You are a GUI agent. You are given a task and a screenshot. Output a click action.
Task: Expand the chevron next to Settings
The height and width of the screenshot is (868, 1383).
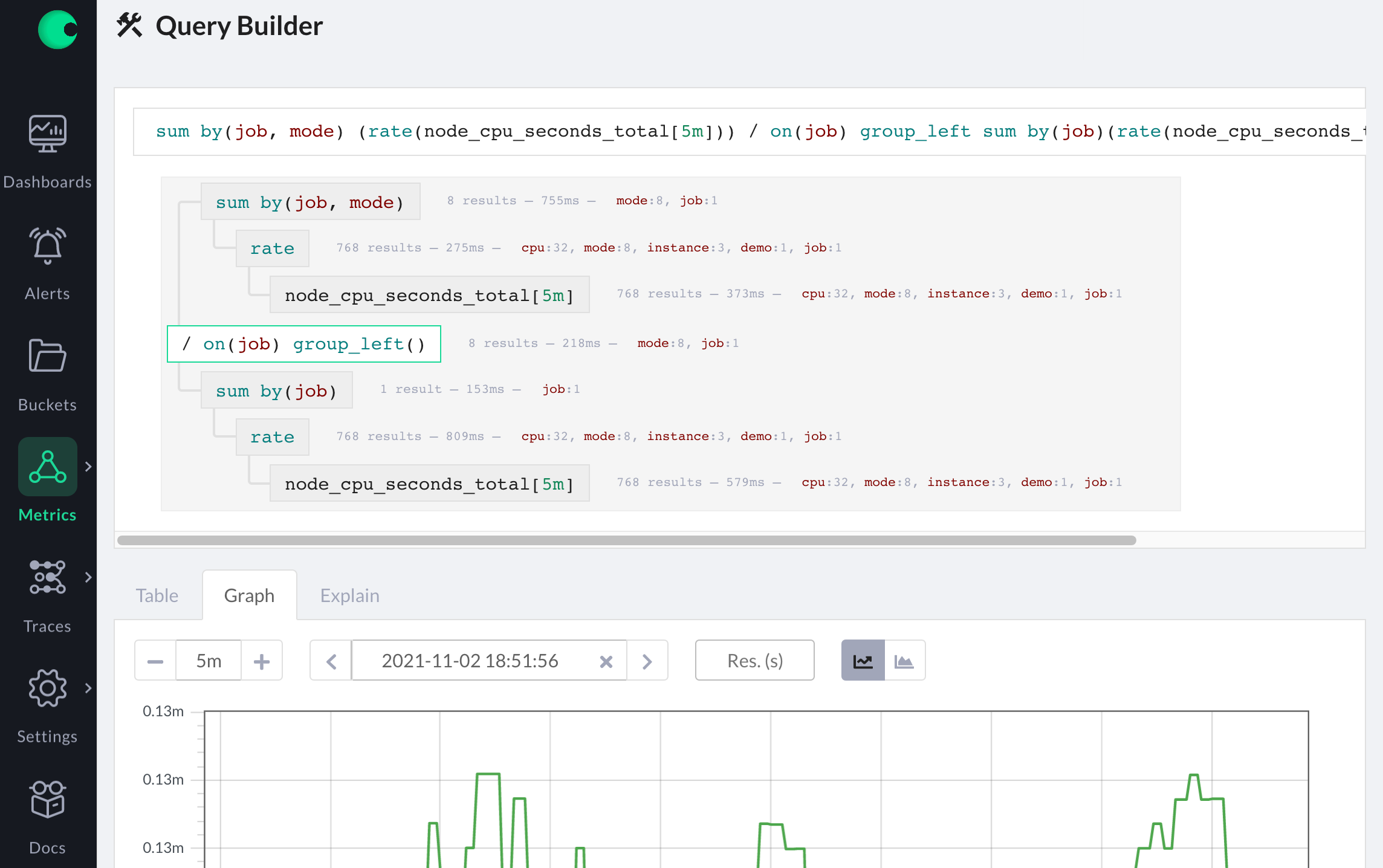pos(89,688)
